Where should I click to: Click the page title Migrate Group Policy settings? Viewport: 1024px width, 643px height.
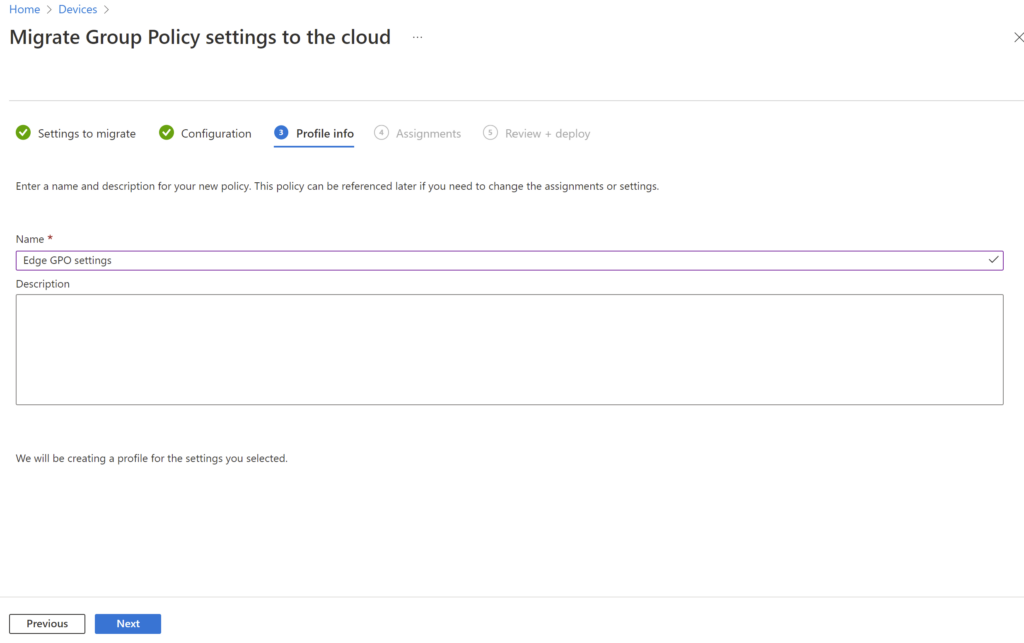coord(200,37)
